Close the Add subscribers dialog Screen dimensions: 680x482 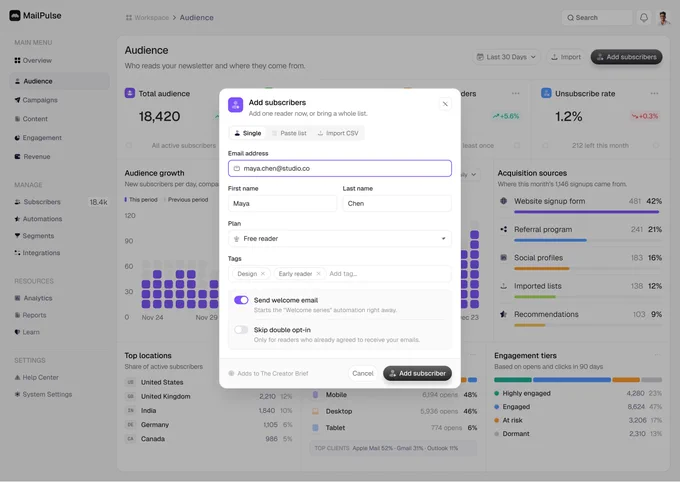[445, 104]
